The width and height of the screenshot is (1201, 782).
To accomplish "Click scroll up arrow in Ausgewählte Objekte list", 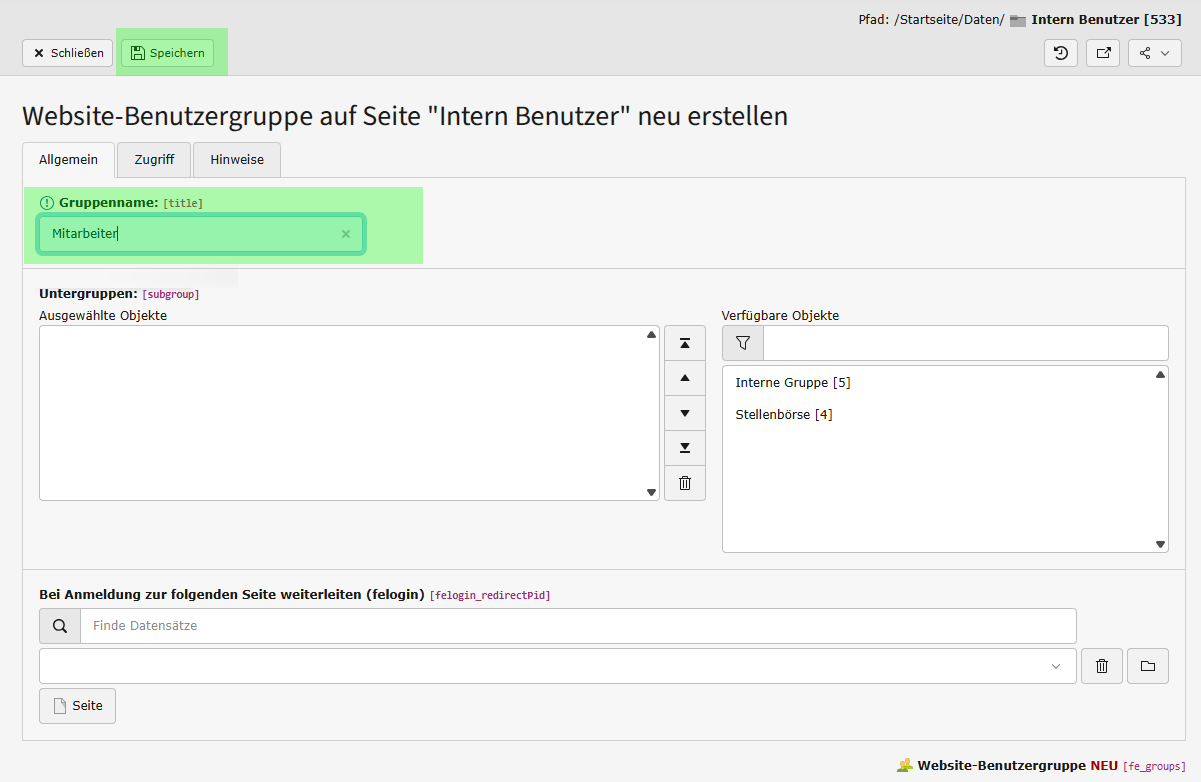I will tap(651, 335).
